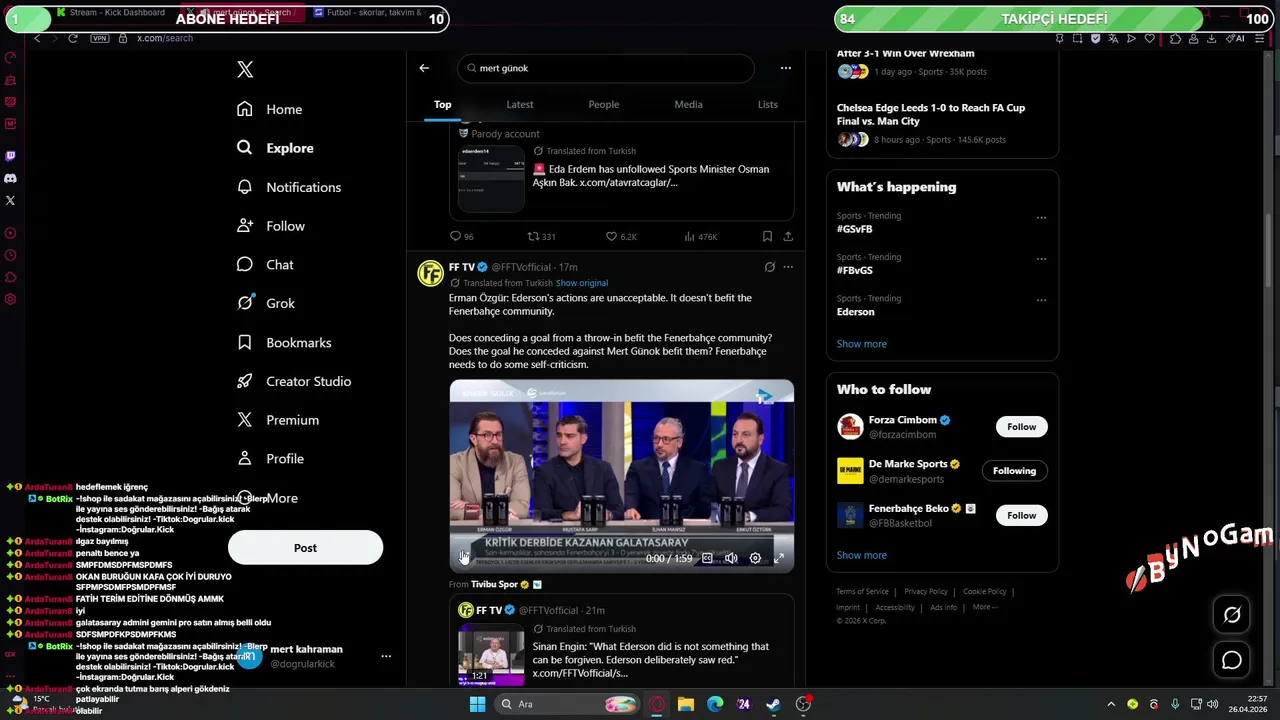1280x720 pixels.
Task: Open floating messages chat button
Action: [1232, 660]
